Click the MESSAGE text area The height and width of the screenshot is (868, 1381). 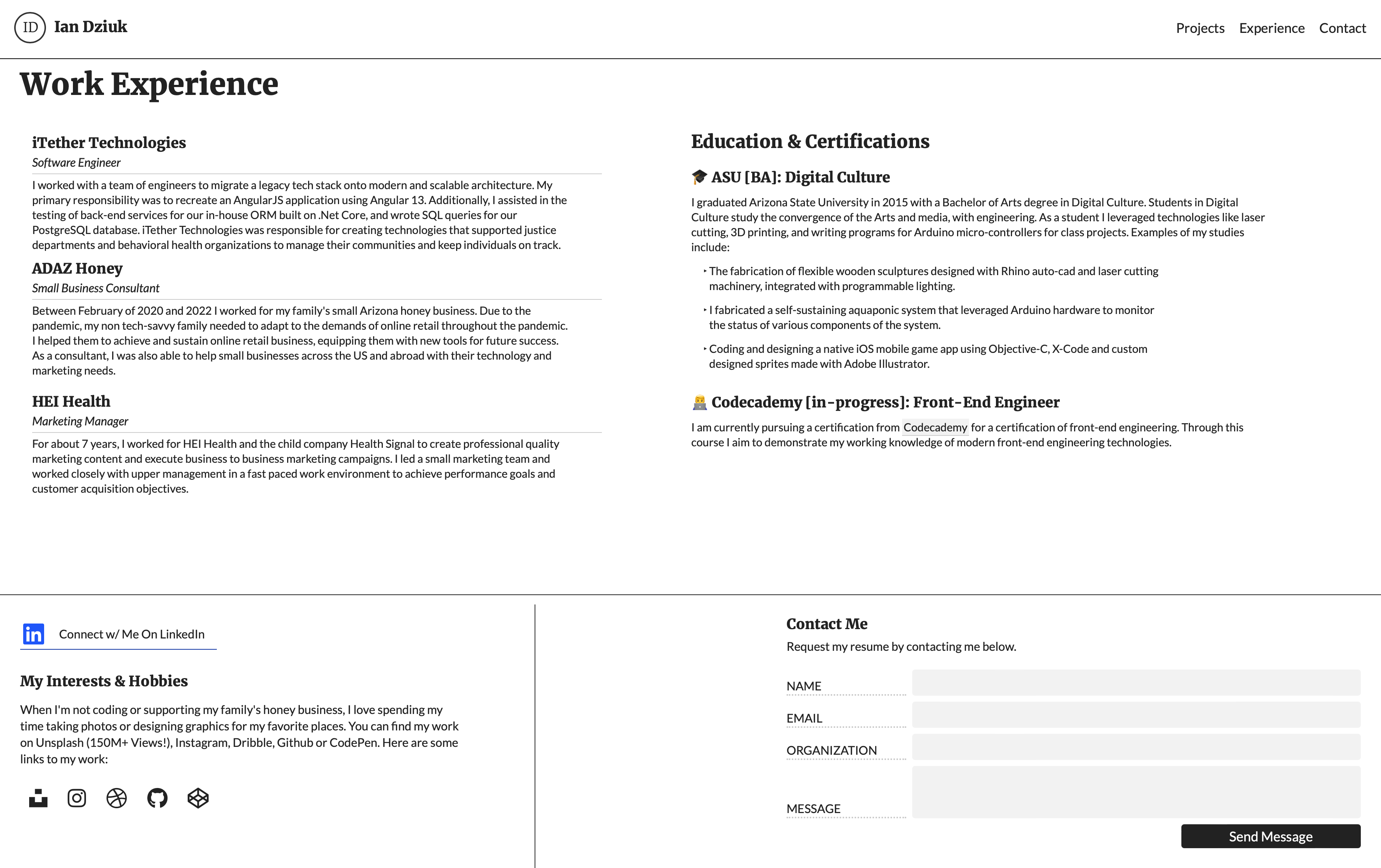[x=1135, y=792]
